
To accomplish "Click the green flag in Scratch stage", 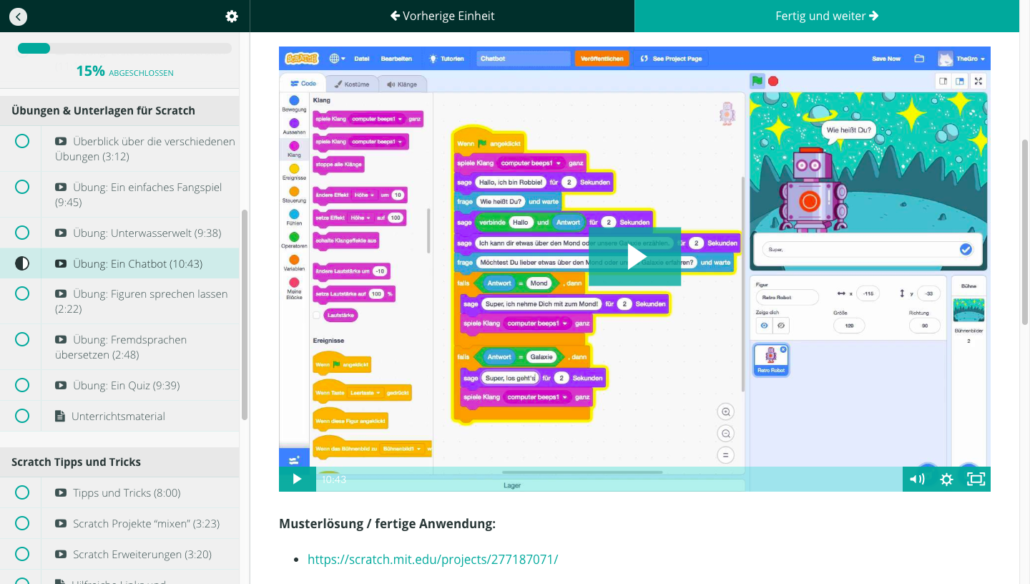I will 758,81.
